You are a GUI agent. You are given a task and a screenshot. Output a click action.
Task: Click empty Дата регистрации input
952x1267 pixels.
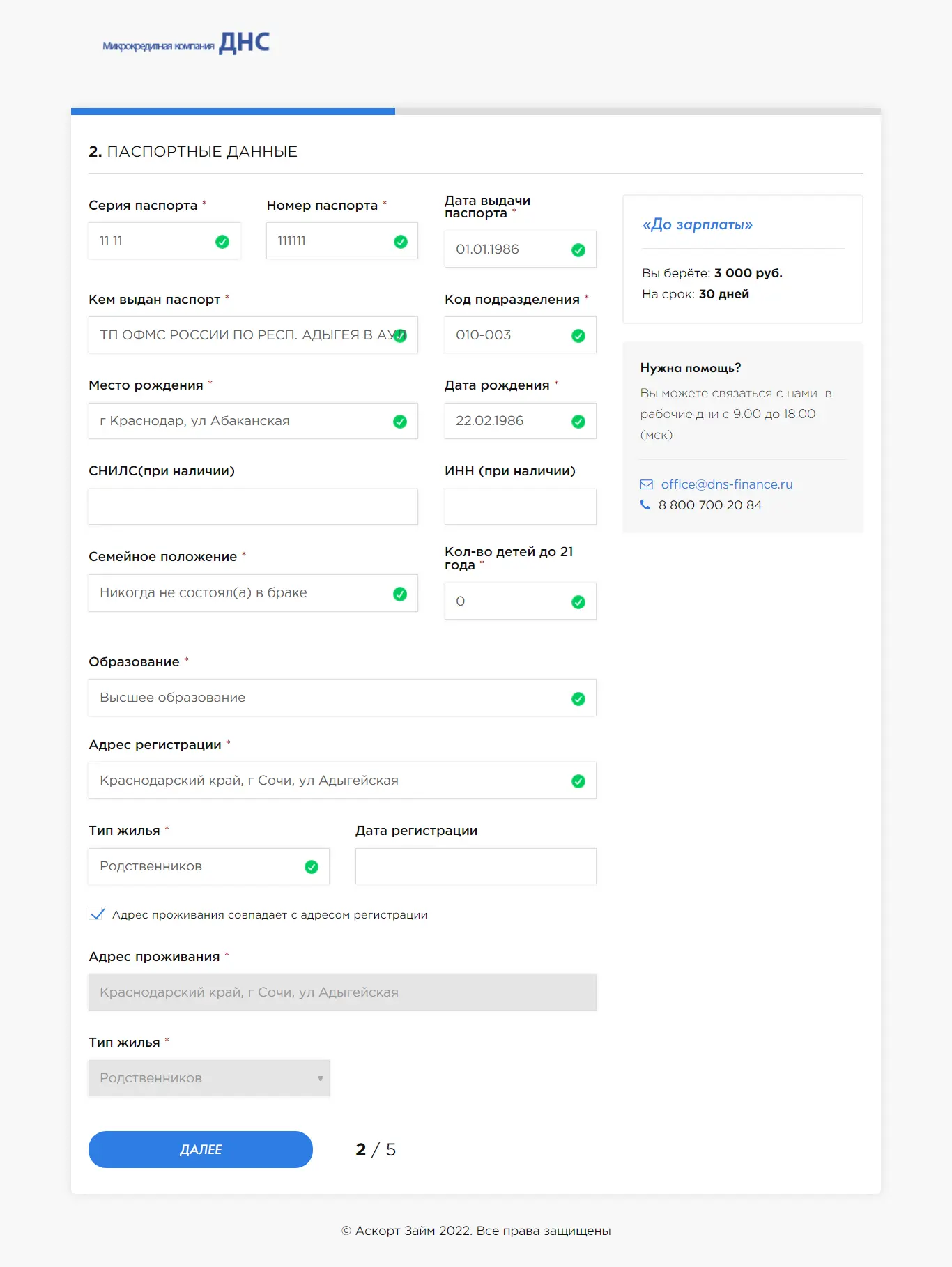point(476,866)
